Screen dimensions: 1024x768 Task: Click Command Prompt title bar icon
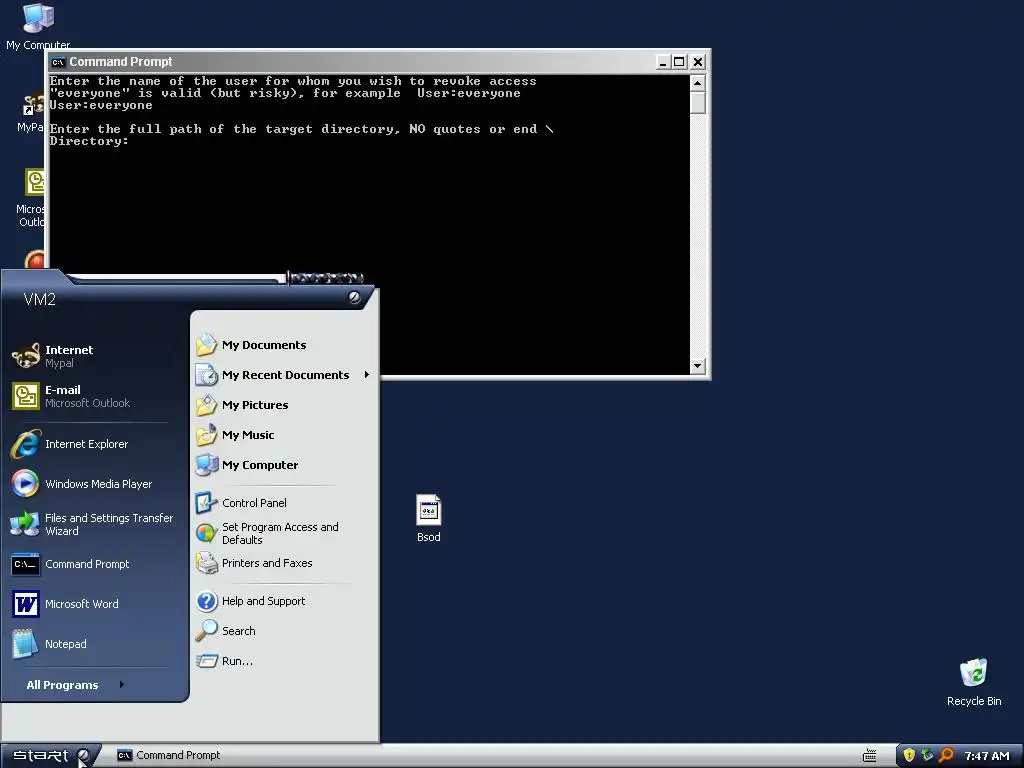[59, 62]
